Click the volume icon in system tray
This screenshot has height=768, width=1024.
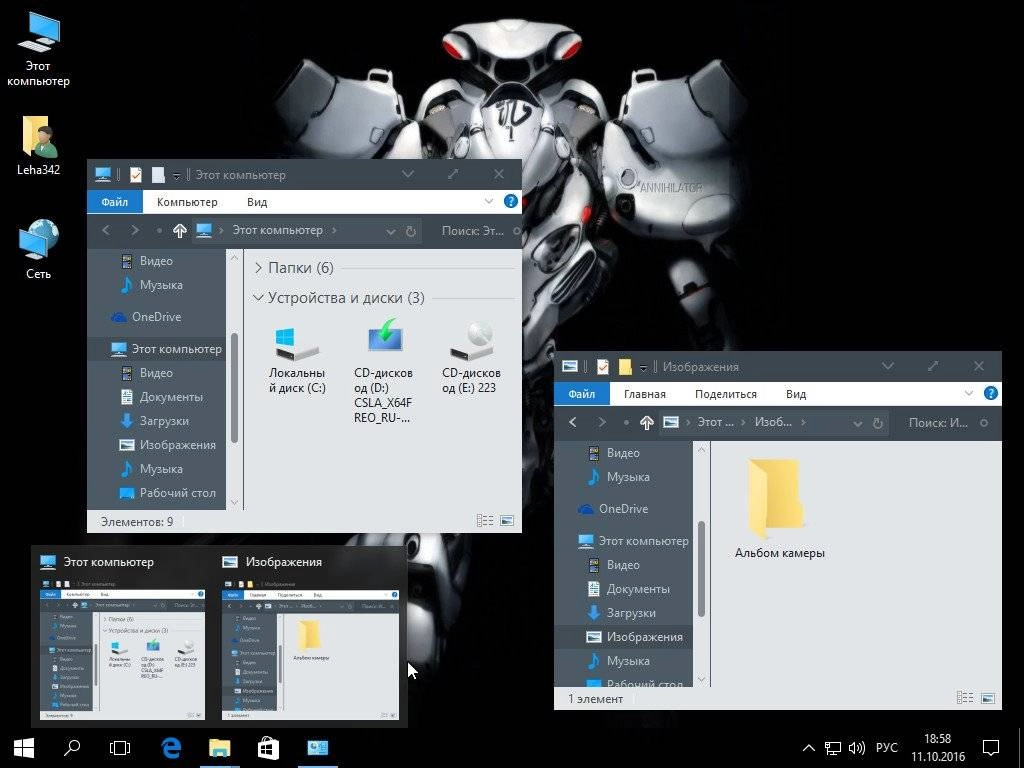click(x=856, y=748)
